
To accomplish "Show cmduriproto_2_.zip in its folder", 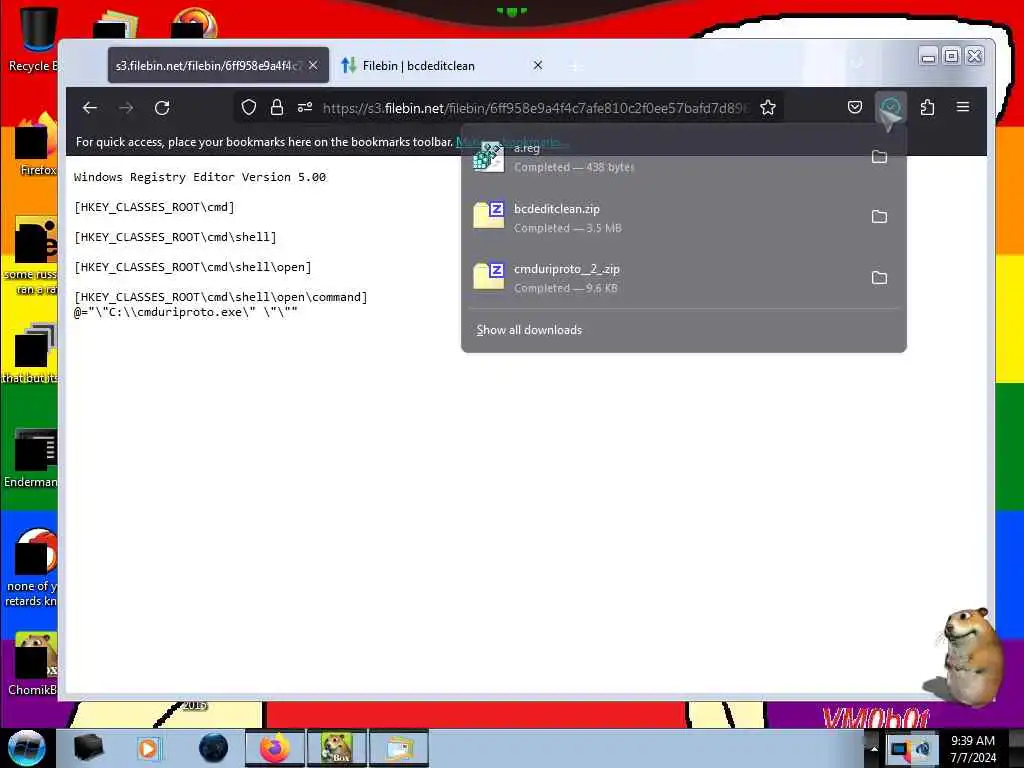I will [879, 278].
